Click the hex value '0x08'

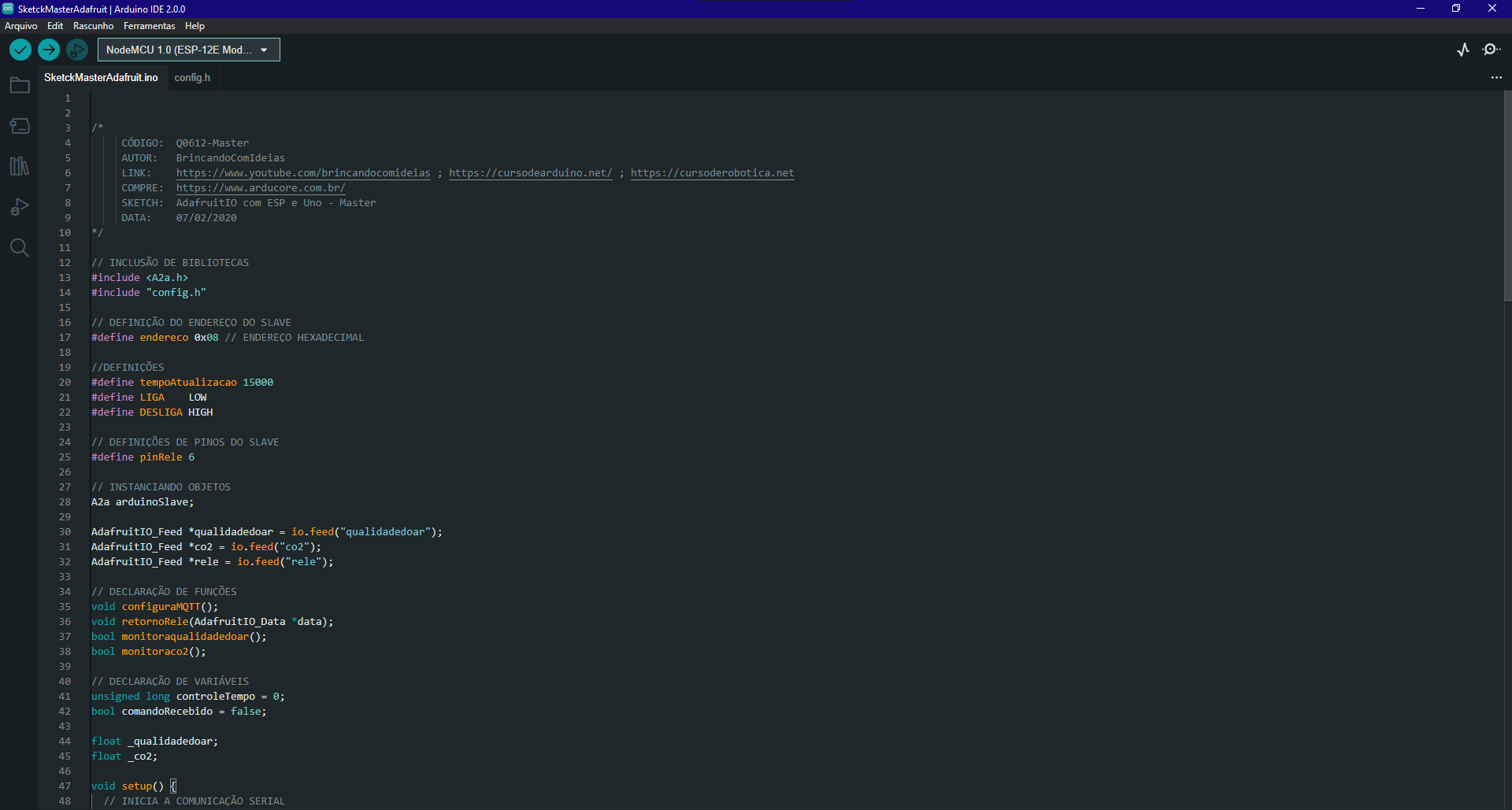point(206,338)
